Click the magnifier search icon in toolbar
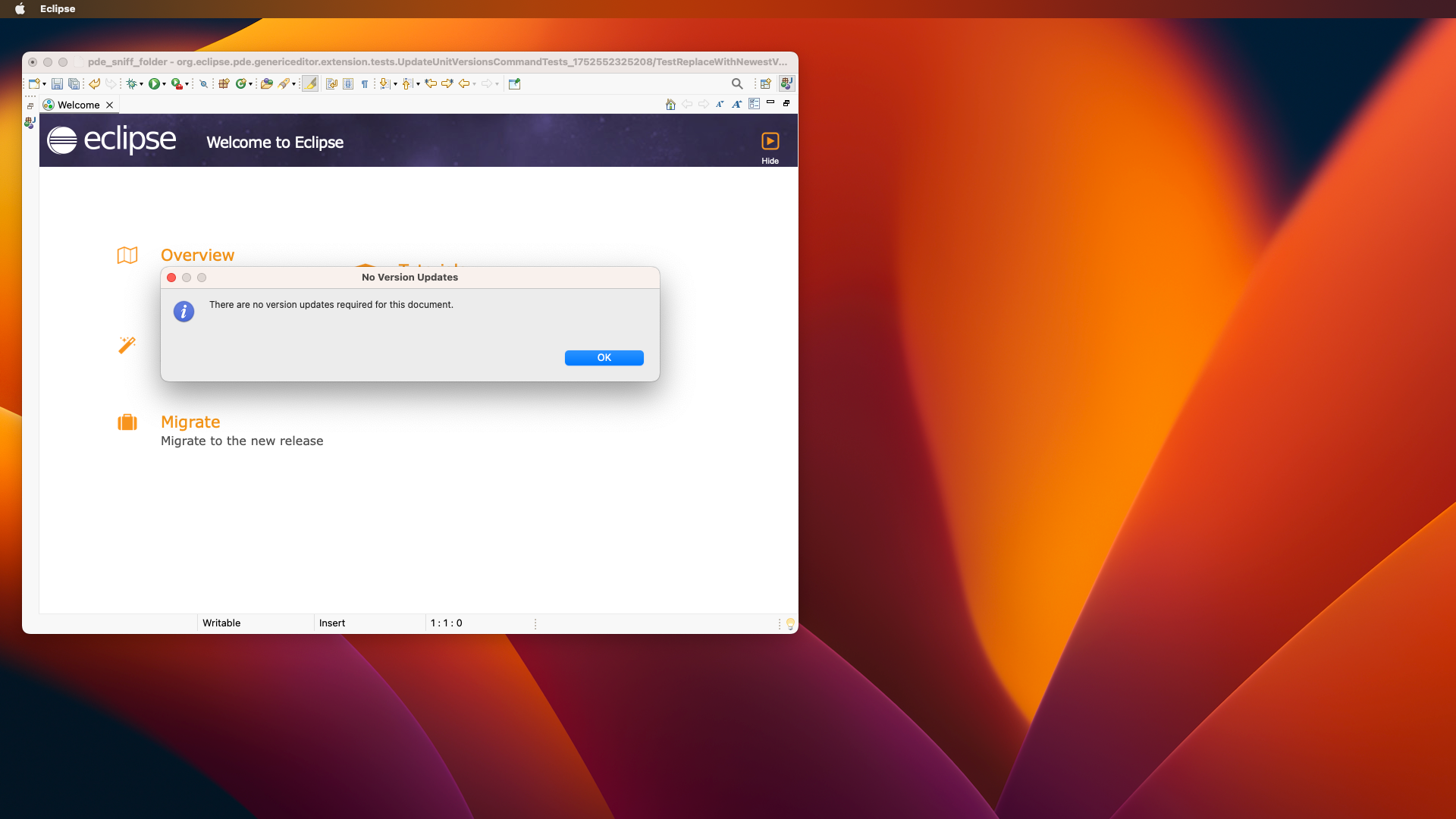1456x819 pixels. (x=737, y=83)
